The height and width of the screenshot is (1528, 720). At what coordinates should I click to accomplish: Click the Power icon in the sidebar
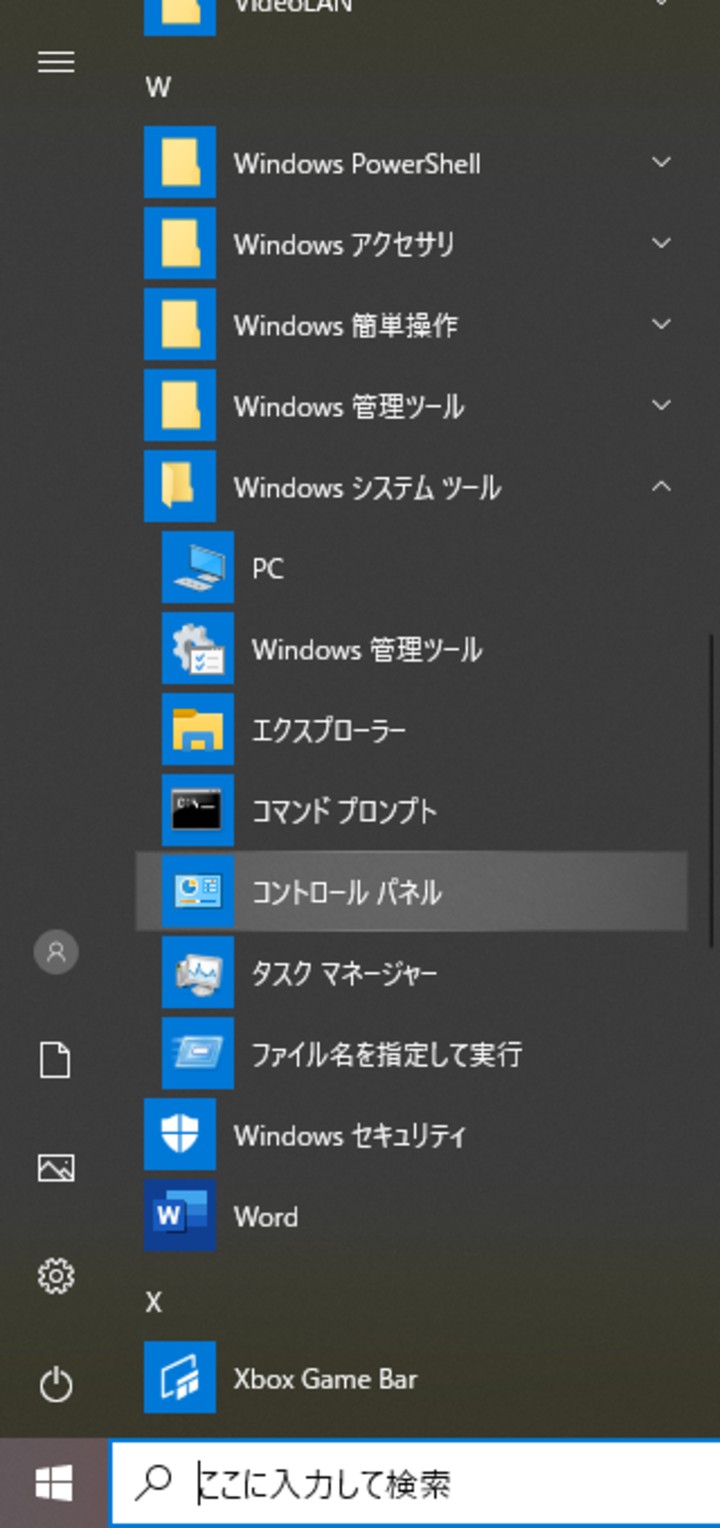(56, 1384)
